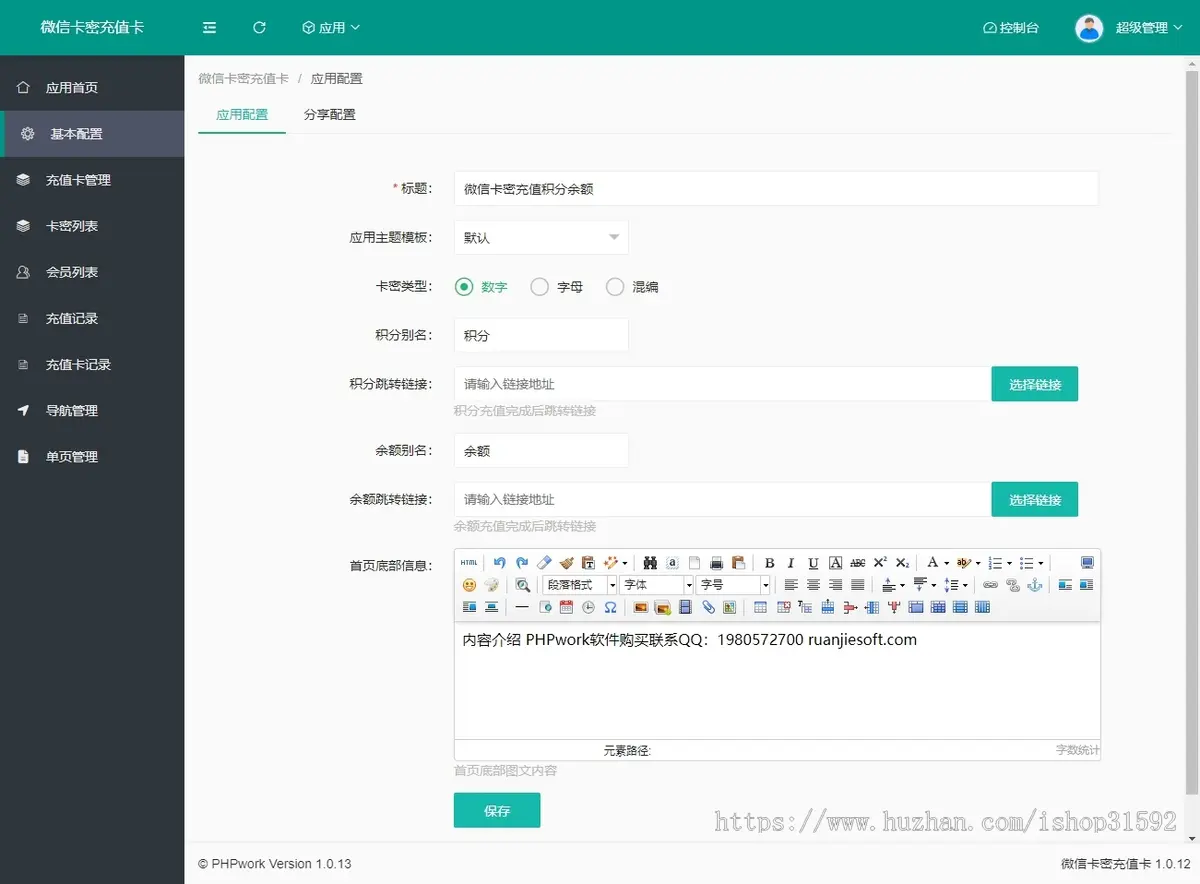Screen dimensions: 1200x884
Task: Open unordered list style dropdown
Action: [1040, 563]
